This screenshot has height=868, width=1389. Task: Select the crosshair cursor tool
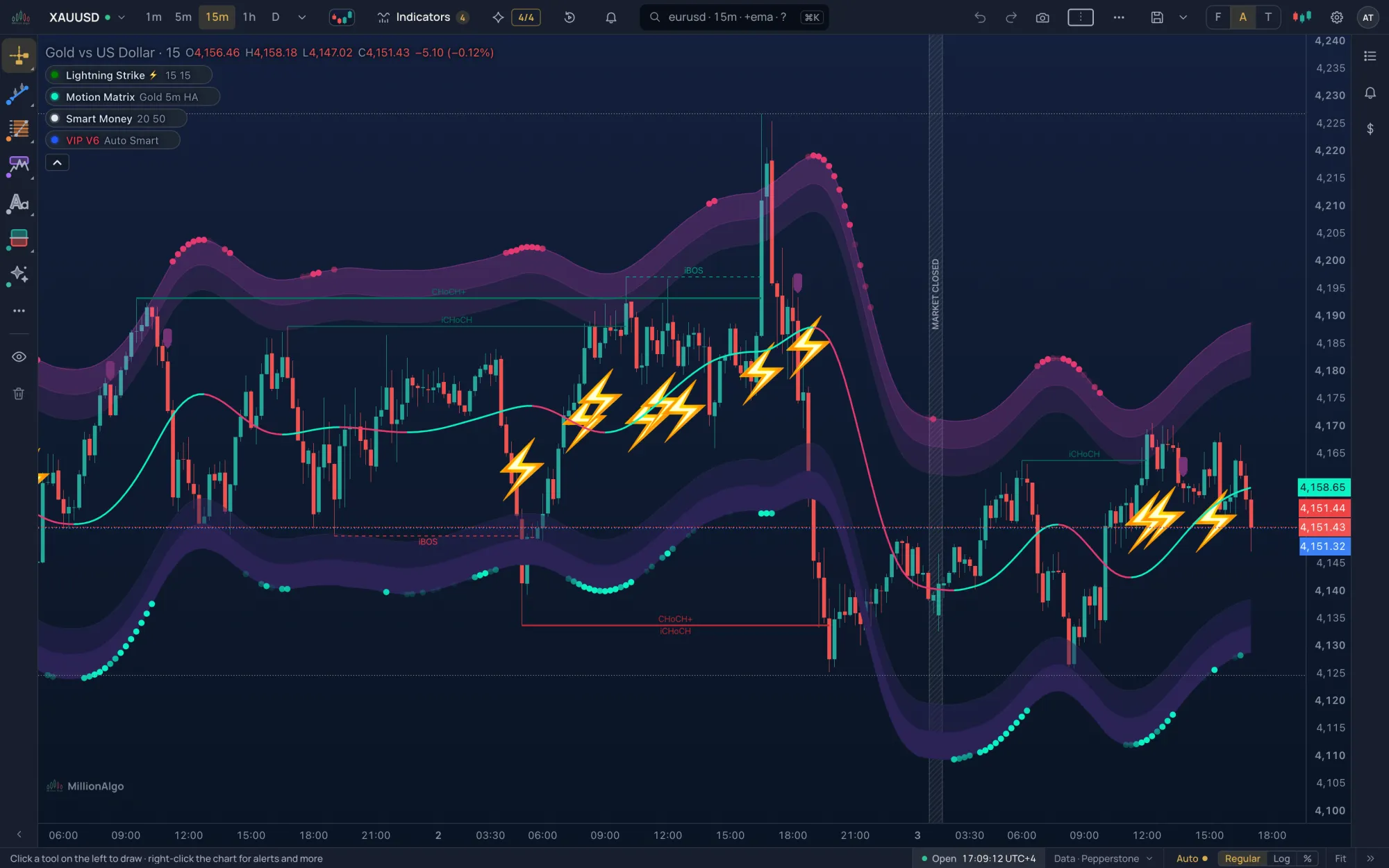click(x=19, y=56)
